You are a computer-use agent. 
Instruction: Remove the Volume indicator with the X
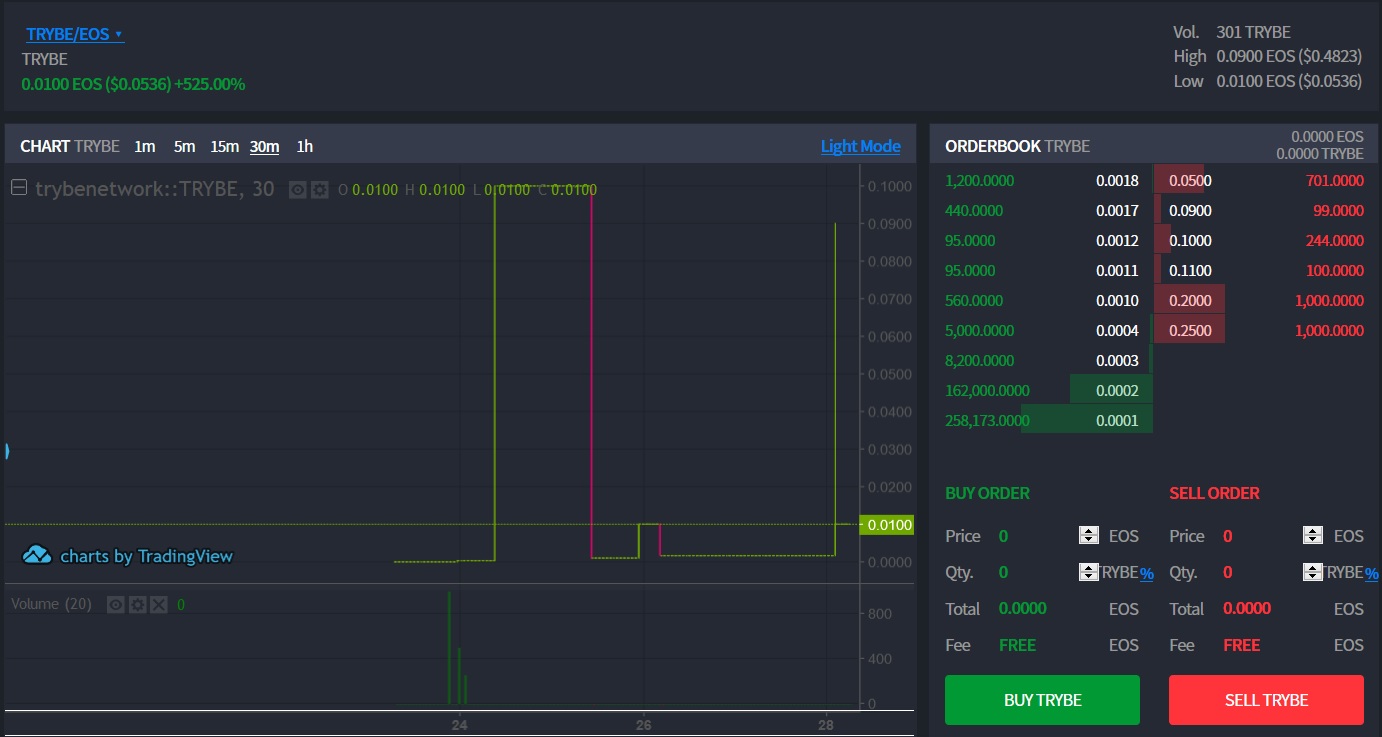coord(159,604)
